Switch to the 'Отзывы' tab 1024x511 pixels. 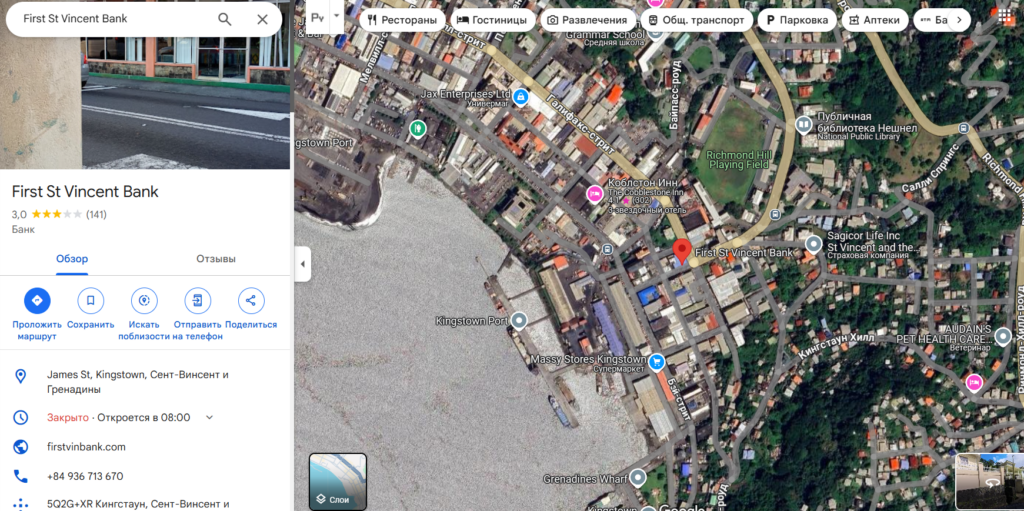click(x=215, y=259)
